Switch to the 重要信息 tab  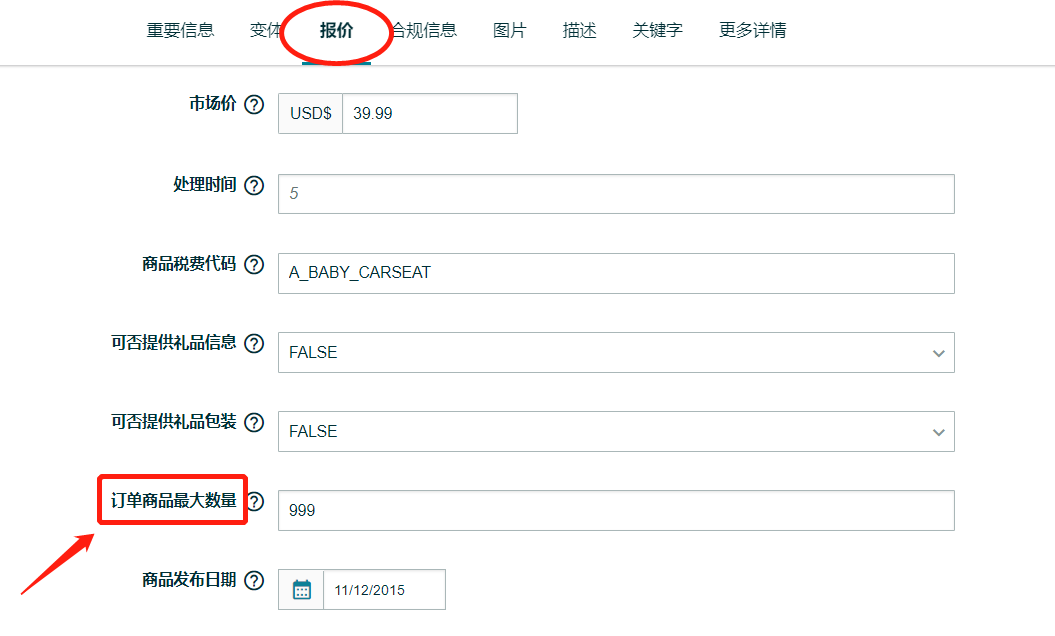180,31
